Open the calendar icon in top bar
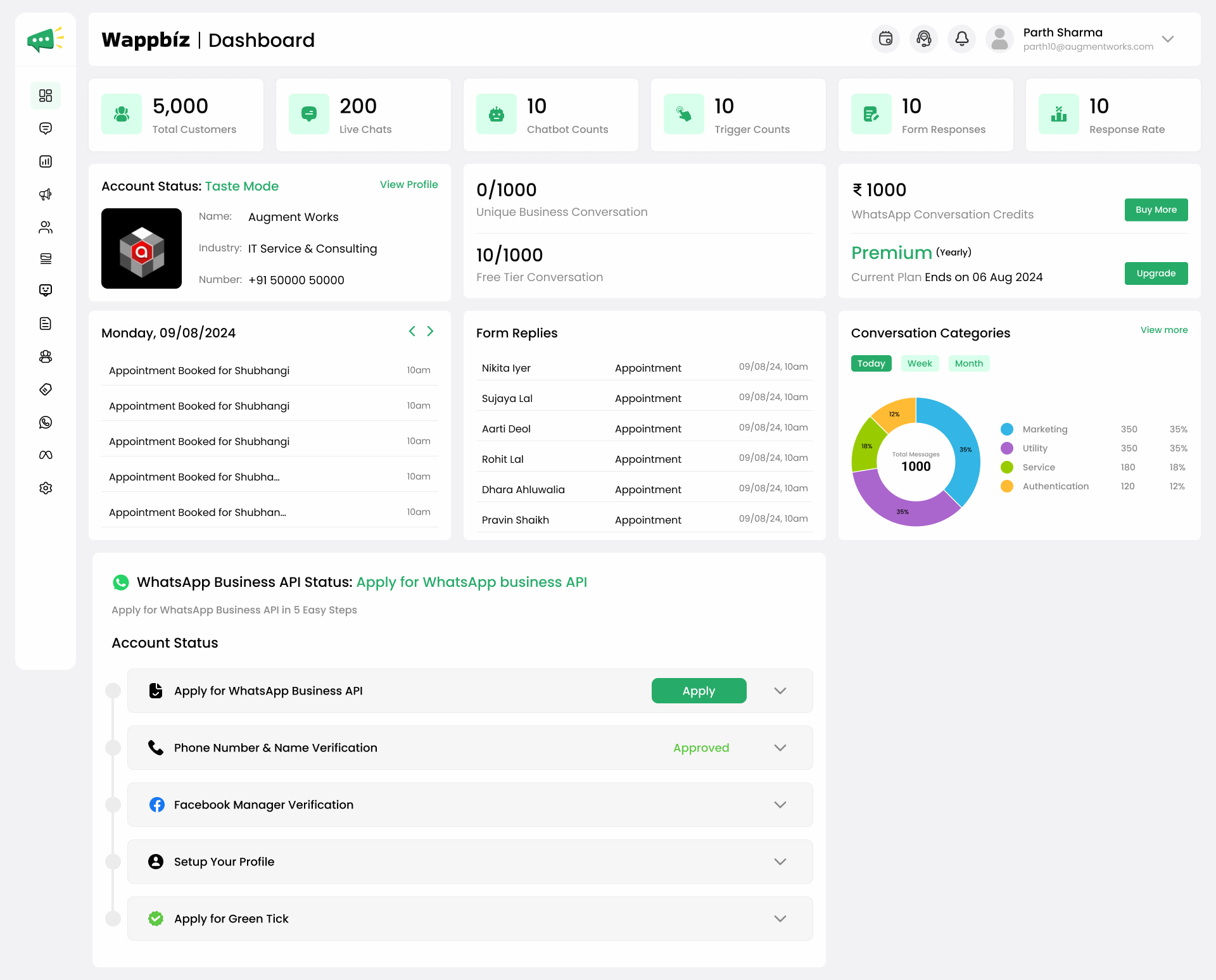1216x980 pixels. [885, 39]
